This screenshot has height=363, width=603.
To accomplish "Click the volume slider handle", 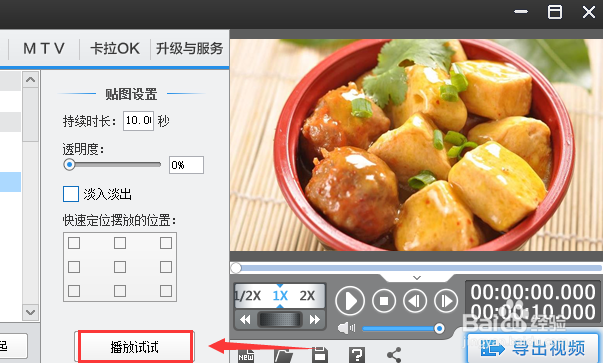I will click(439, 328).
